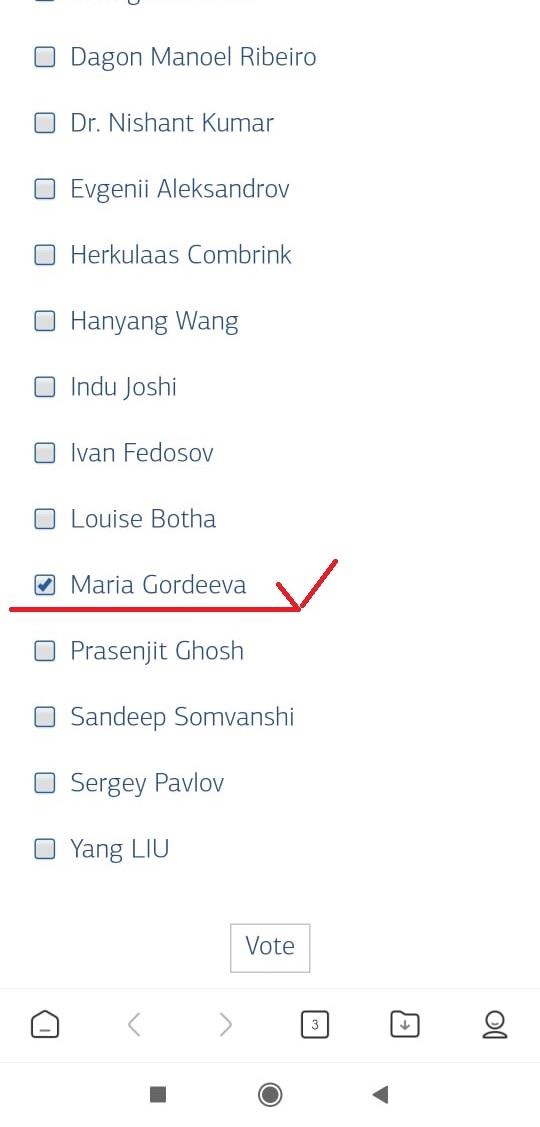
Task: Check the box for Dagon Manoel Ribeiro
Action: point(45,58)
